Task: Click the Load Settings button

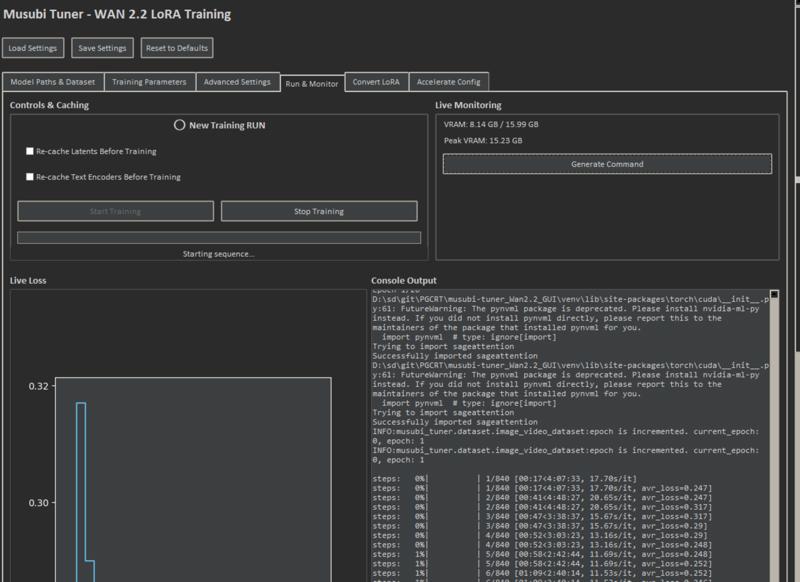Action: [x=34, y=48]
